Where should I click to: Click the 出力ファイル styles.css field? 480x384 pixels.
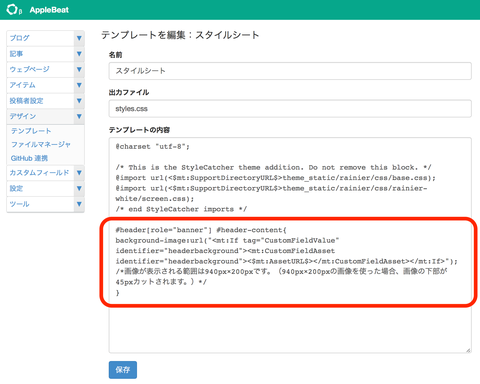pos(290,109)
